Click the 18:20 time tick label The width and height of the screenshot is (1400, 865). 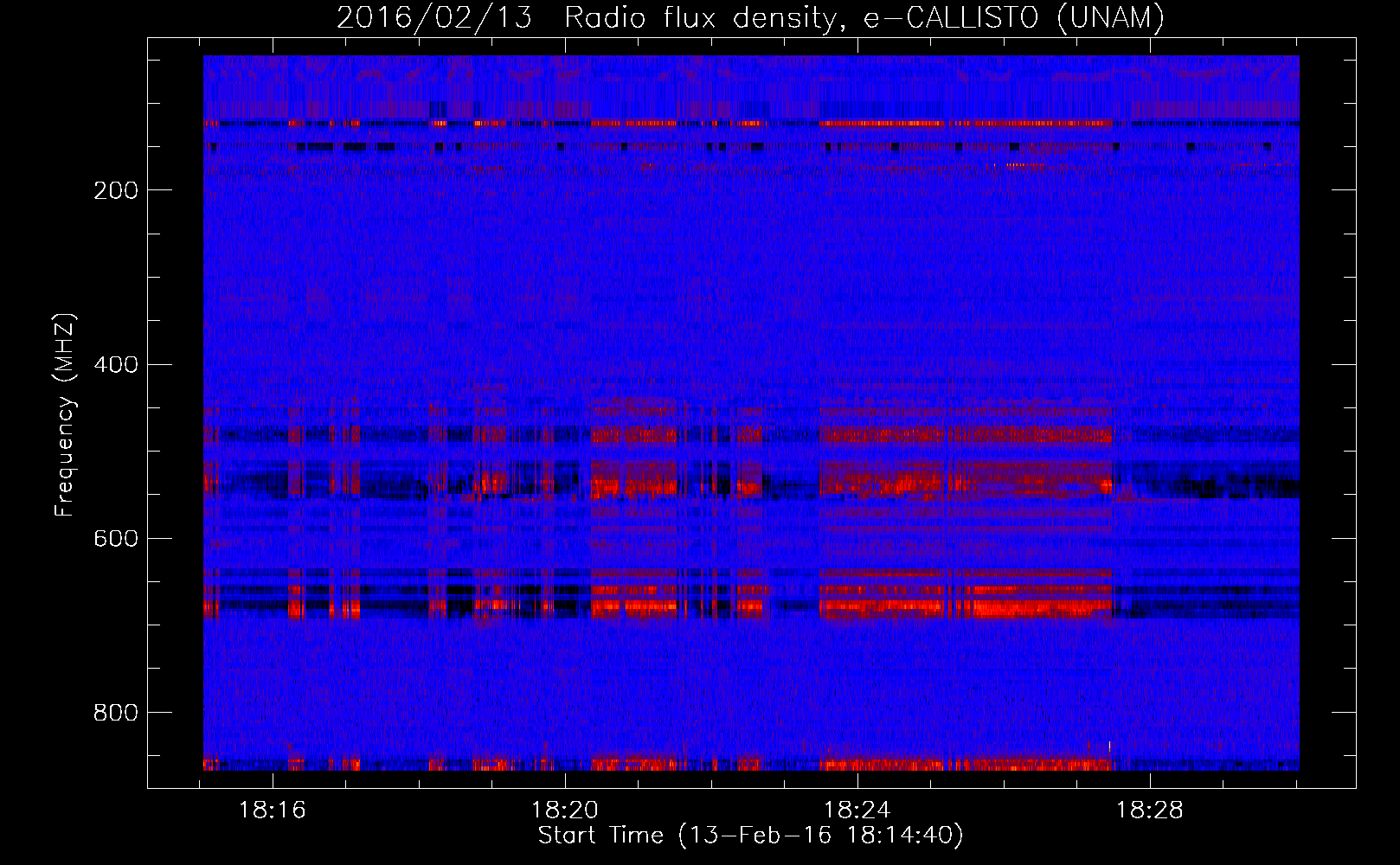click(x=565, y=811)
